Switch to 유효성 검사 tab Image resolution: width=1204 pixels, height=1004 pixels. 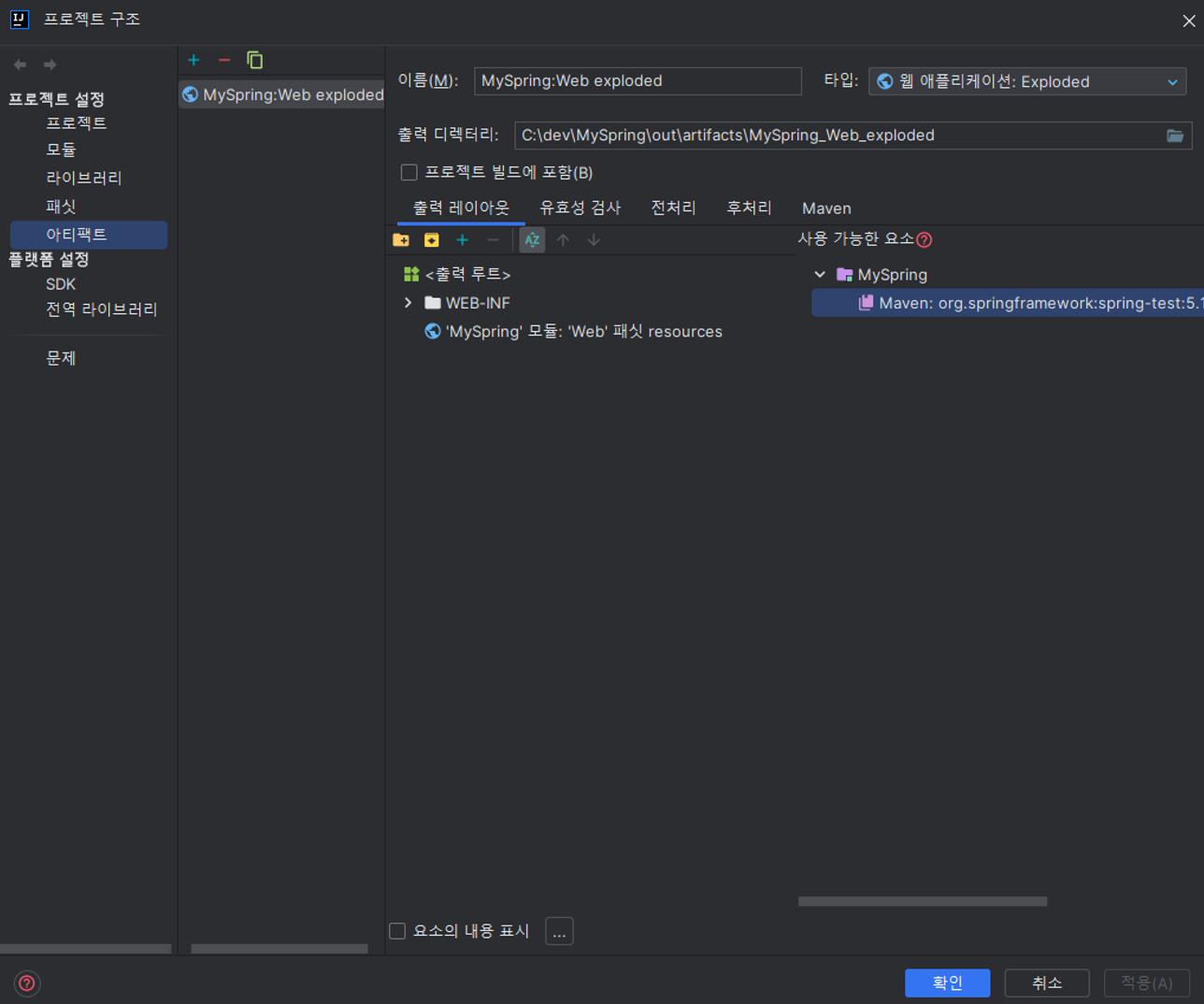point(580,208)
